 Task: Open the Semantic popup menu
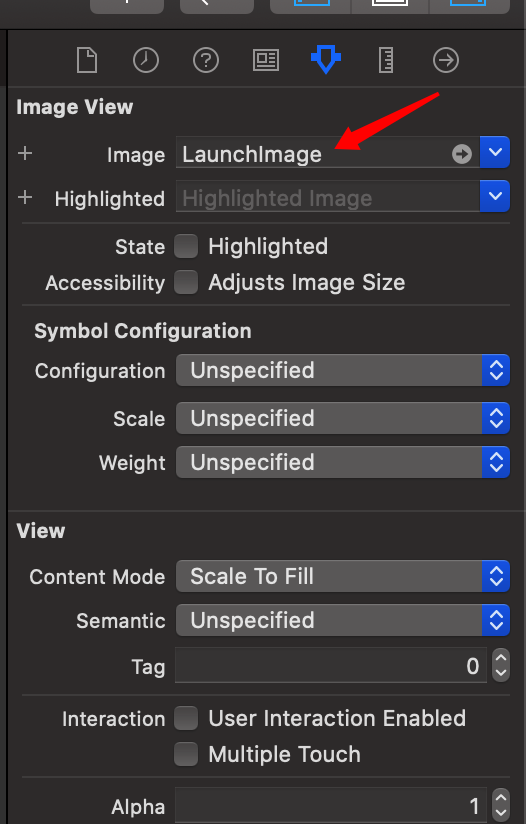coord(343,620)
